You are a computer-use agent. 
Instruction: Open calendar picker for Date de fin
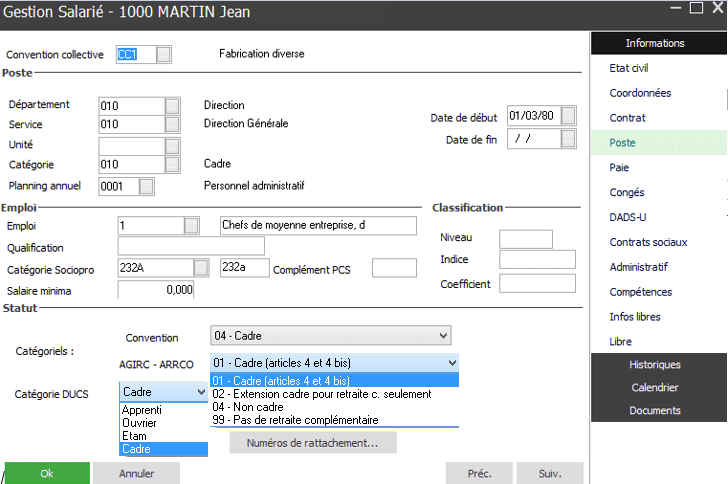568,138
